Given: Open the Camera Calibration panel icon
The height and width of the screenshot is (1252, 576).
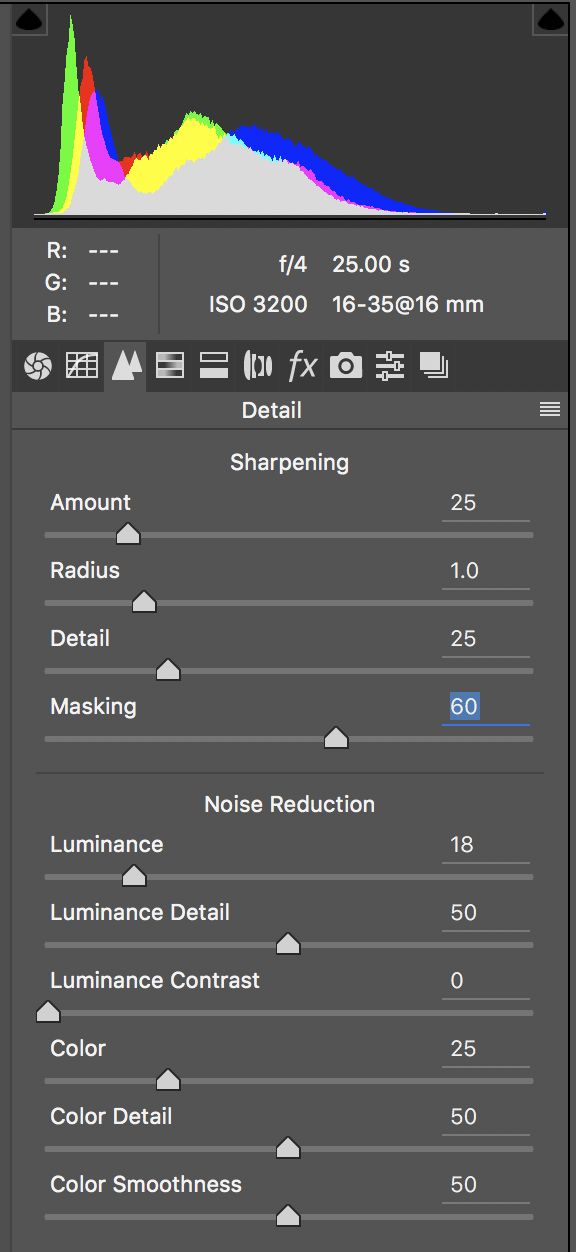Looking at the screenshot, I should coord(346,367).
